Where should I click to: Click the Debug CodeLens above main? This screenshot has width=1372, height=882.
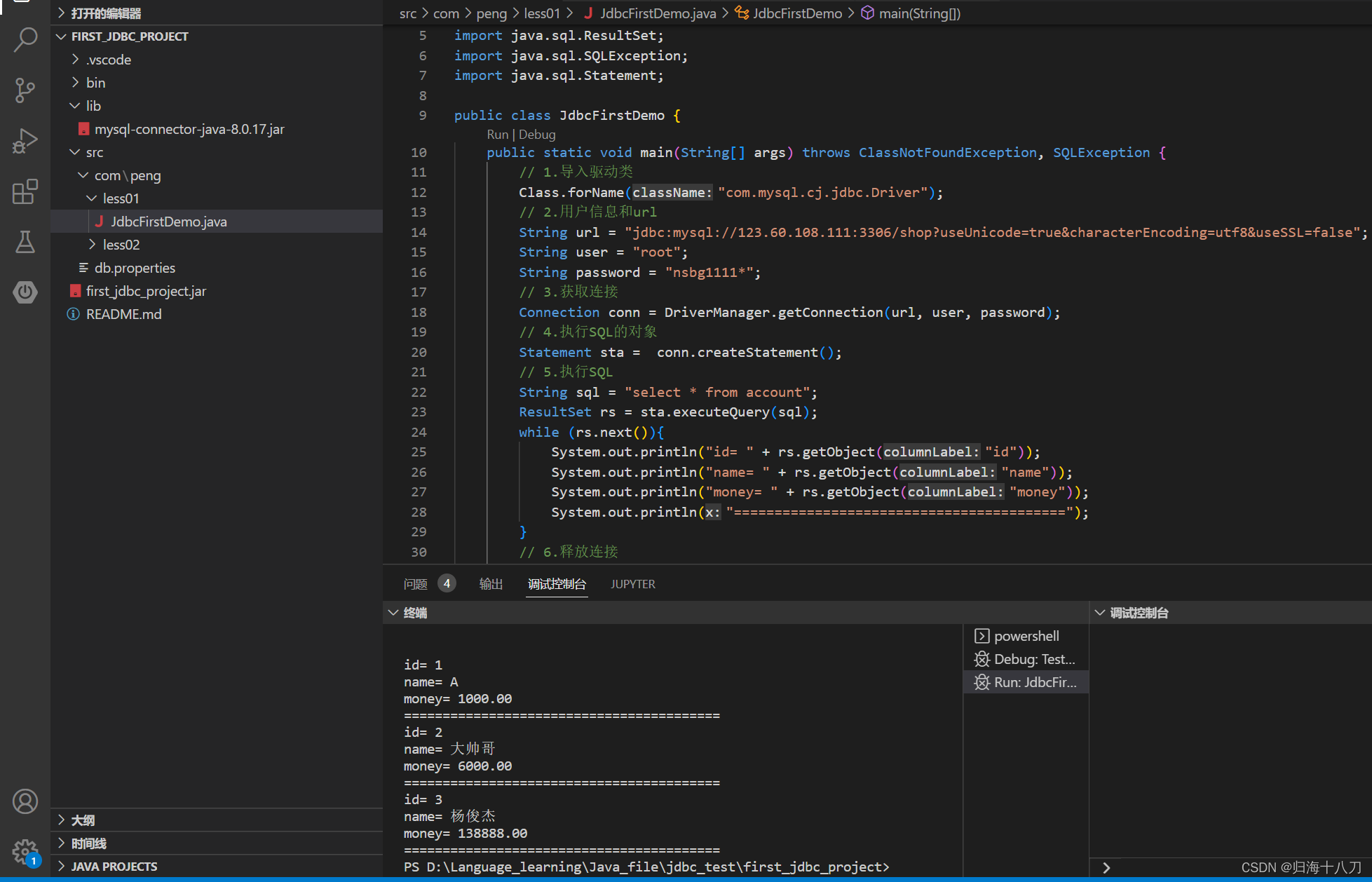(537, 135)
